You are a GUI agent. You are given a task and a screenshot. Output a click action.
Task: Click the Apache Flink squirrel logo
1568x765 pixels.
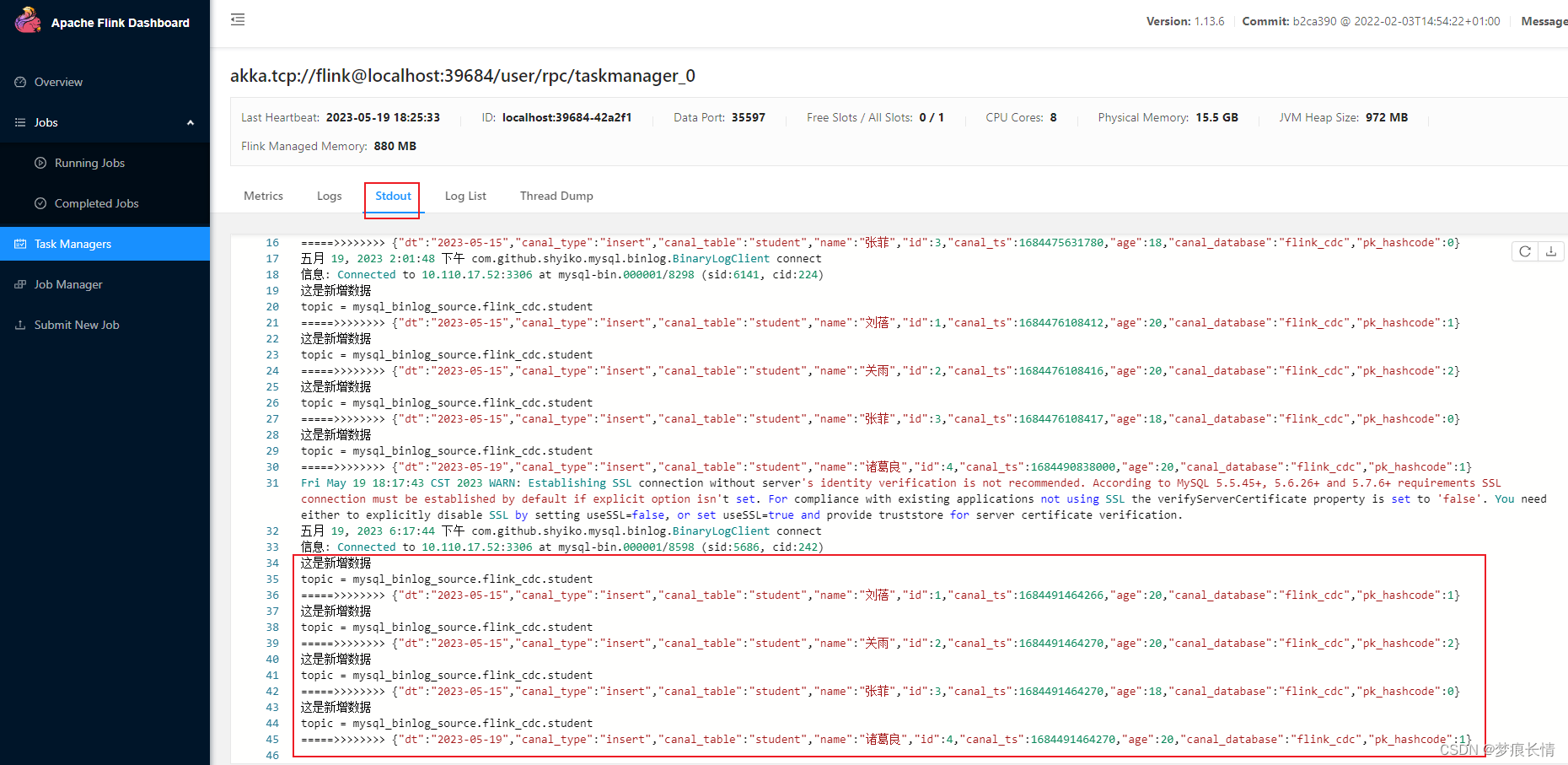coord(28,20)
